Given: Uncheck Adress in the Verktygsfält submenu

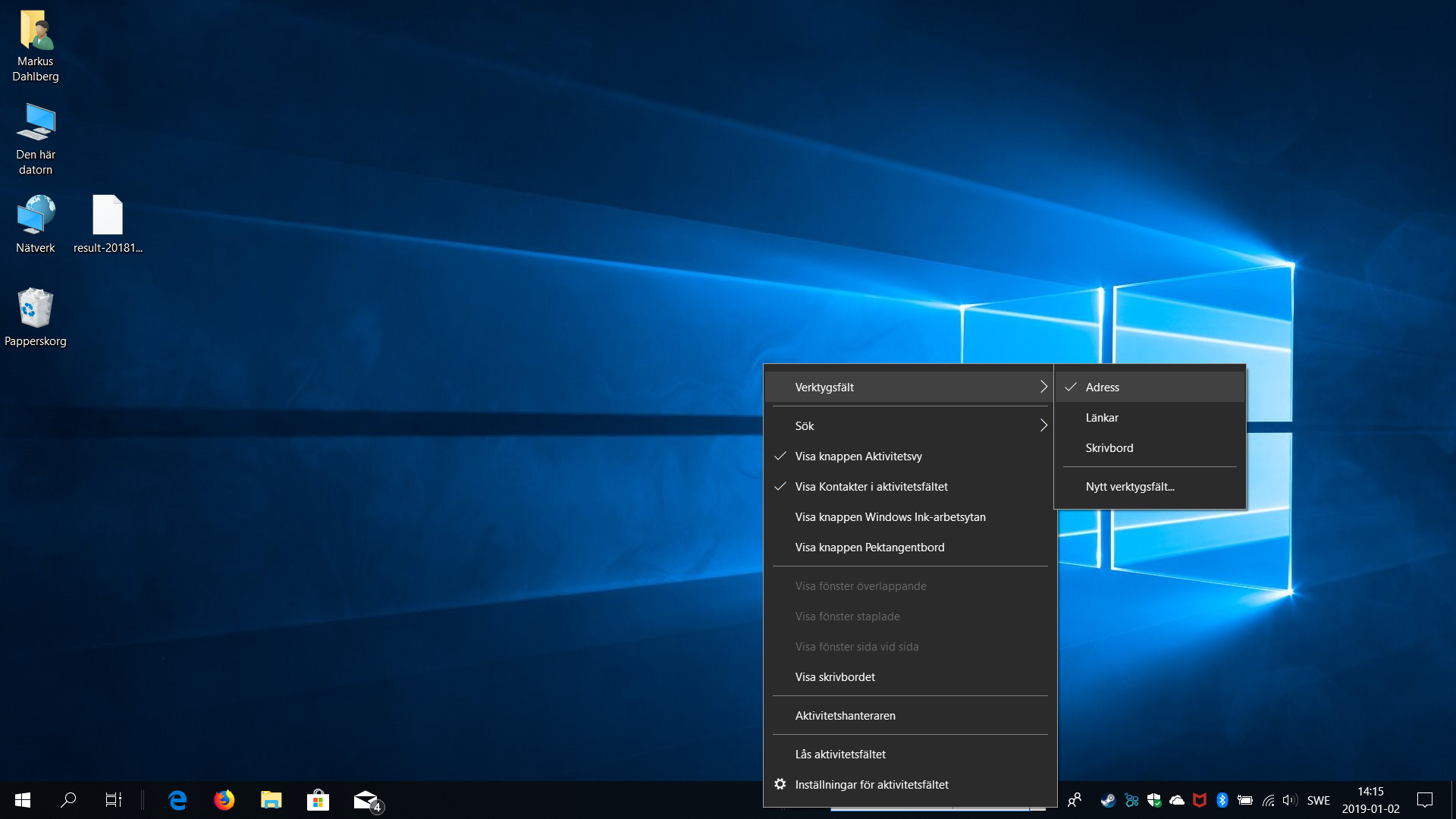Looking at the screenshot, I should tap(1103, 387).
